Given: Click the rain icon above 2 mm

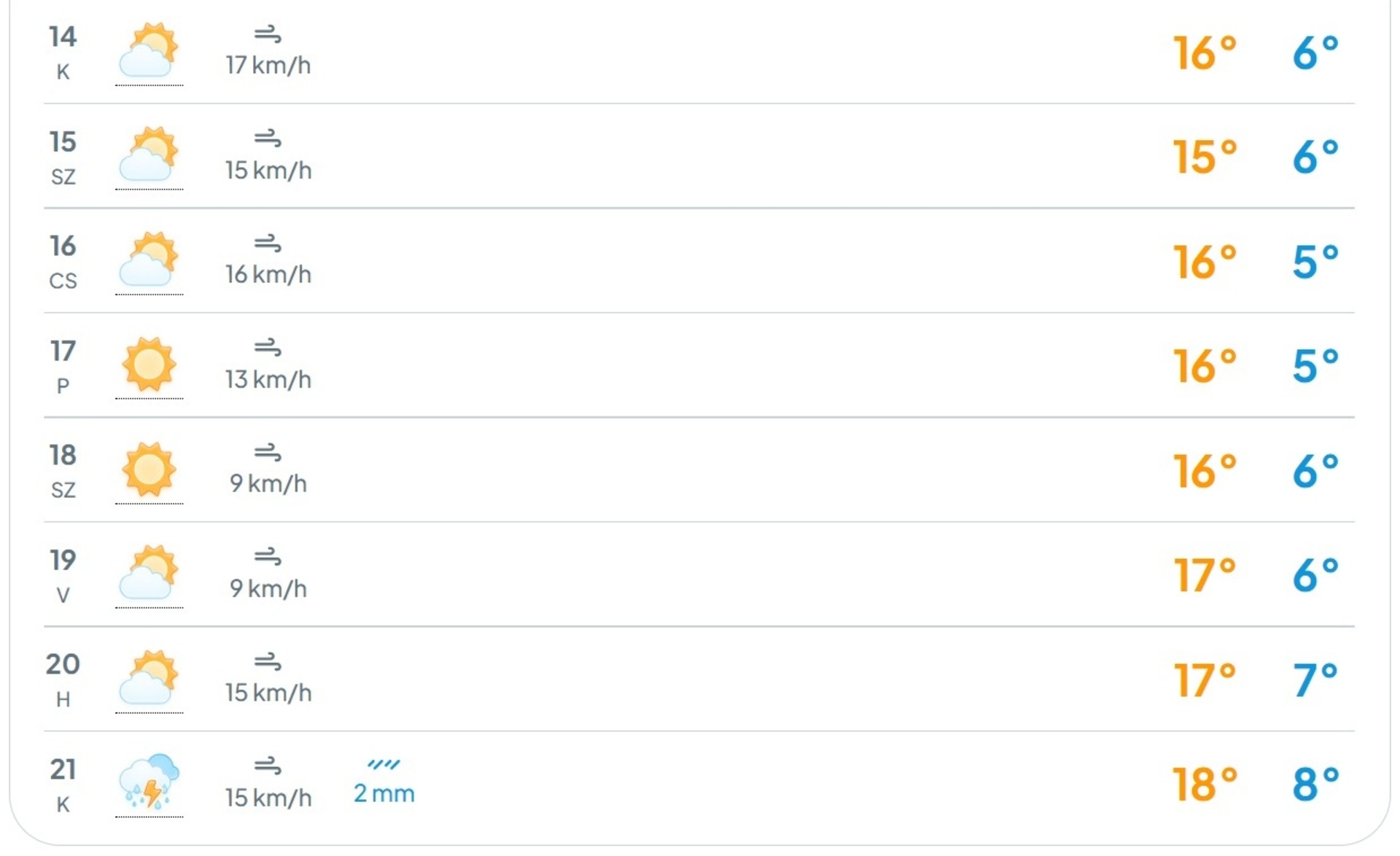Looking at the screenshot, I should pos(384,764).
